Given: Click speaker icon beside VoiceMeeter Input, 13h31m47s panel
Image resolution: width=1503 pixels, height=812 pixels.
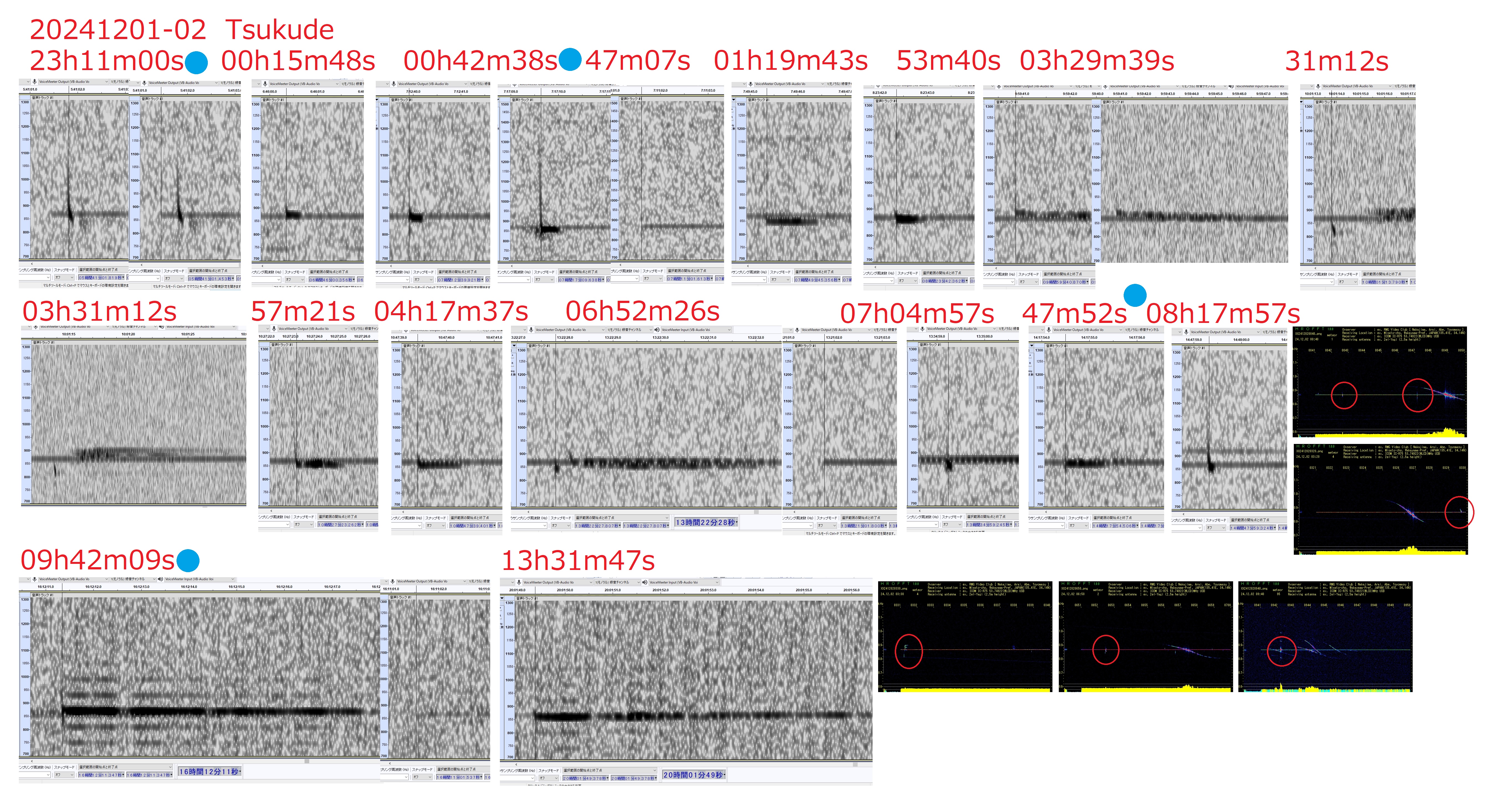Looking at the screenshot, I should click(645, 582).
